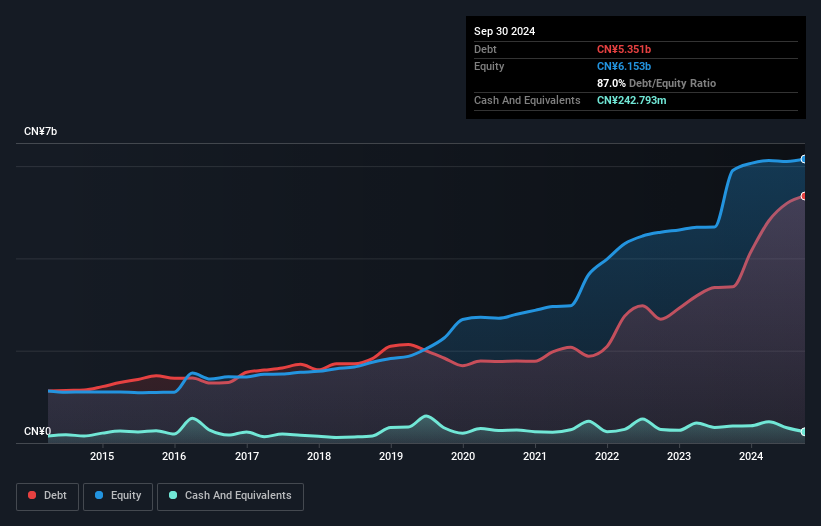Image resolution: width=821 pixels, height=526 pixels.
Task: Click the CN¥7b y-axis label
Action: 40,131
